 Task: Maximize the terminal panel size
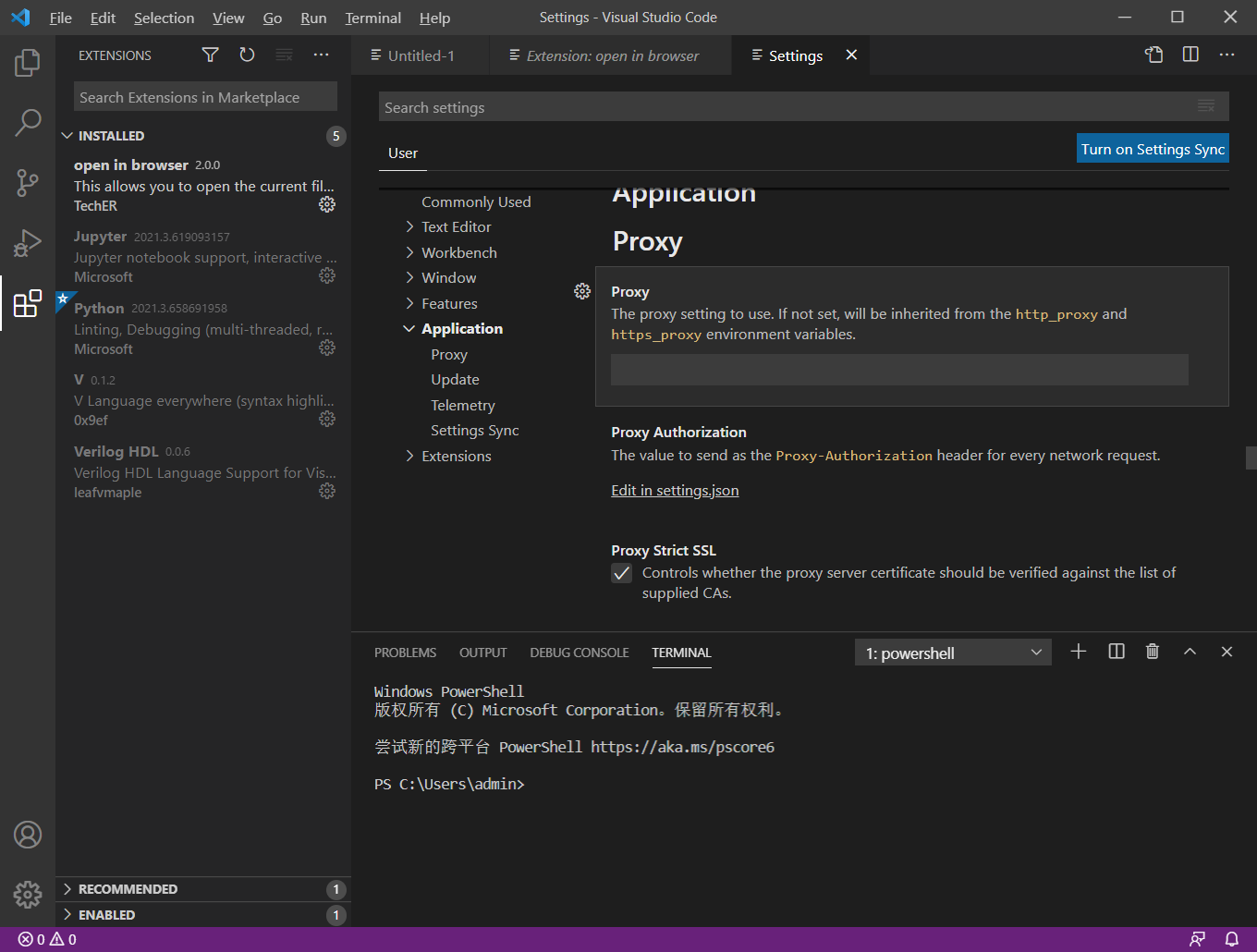click(1190, 652)
